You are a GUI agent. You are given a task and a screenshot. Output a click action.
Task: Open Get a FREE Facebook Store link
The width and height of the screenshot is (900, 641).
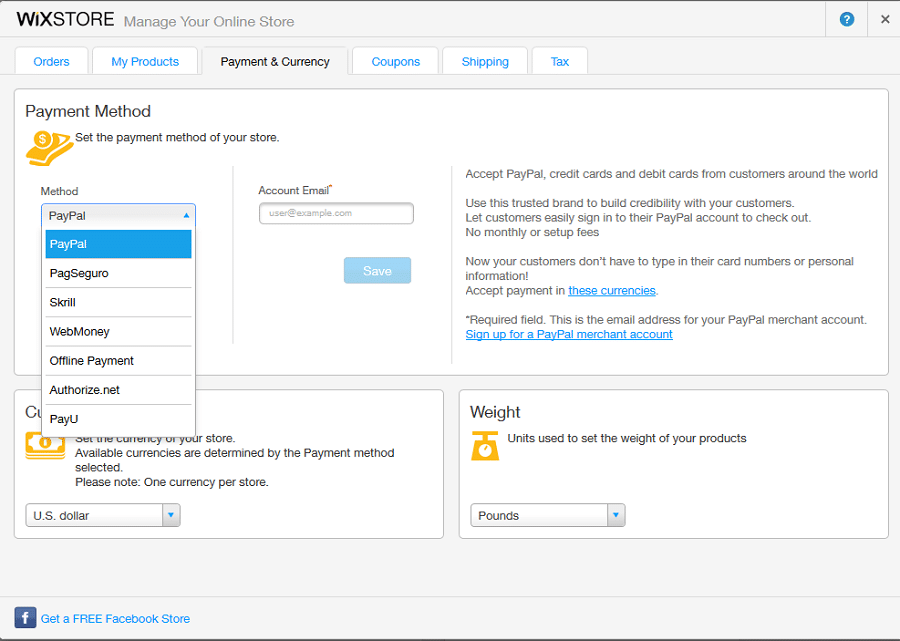115,619
